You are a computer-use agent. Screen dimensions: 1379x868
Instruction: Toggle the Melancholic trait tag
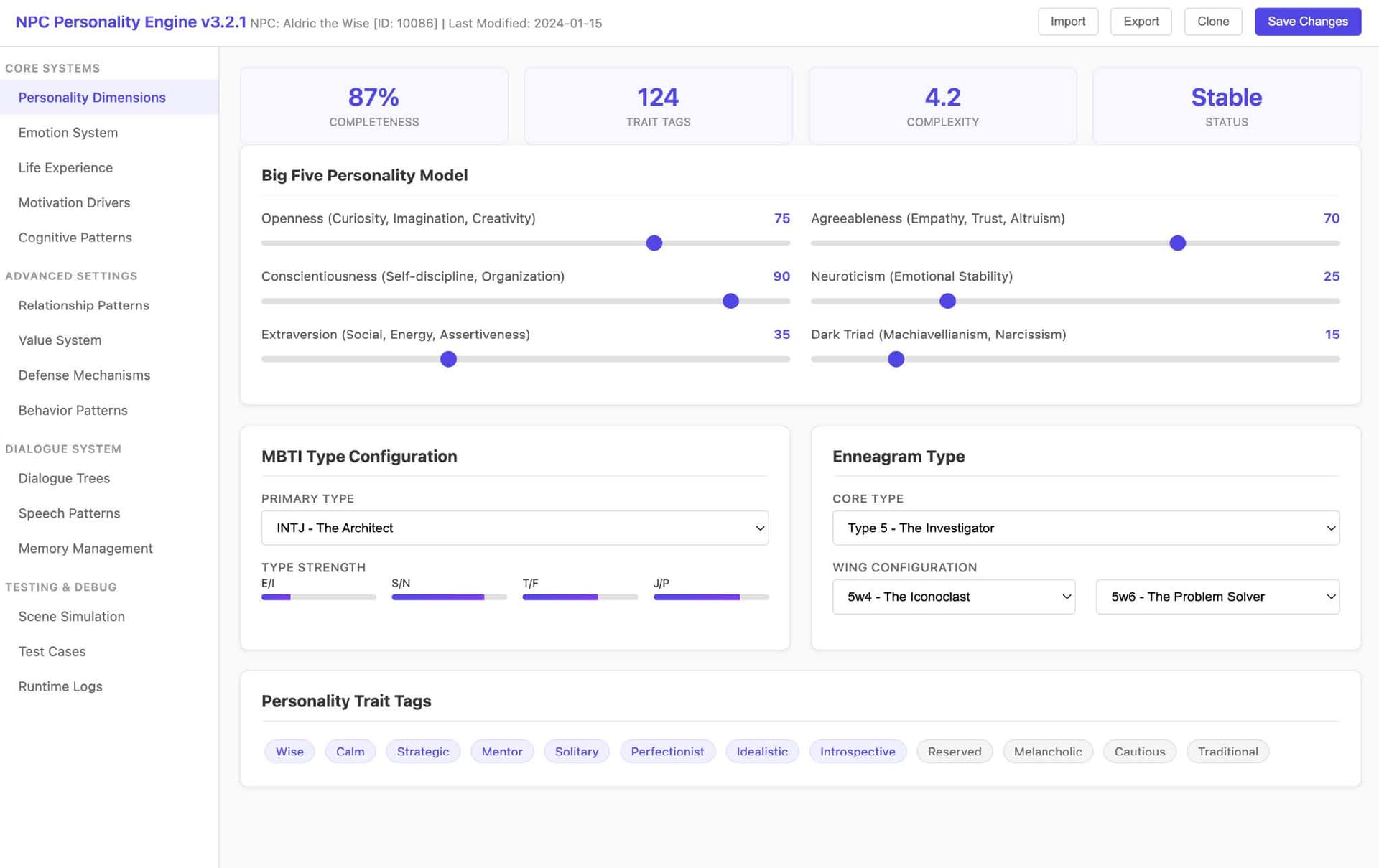[x=1047, y=752]
